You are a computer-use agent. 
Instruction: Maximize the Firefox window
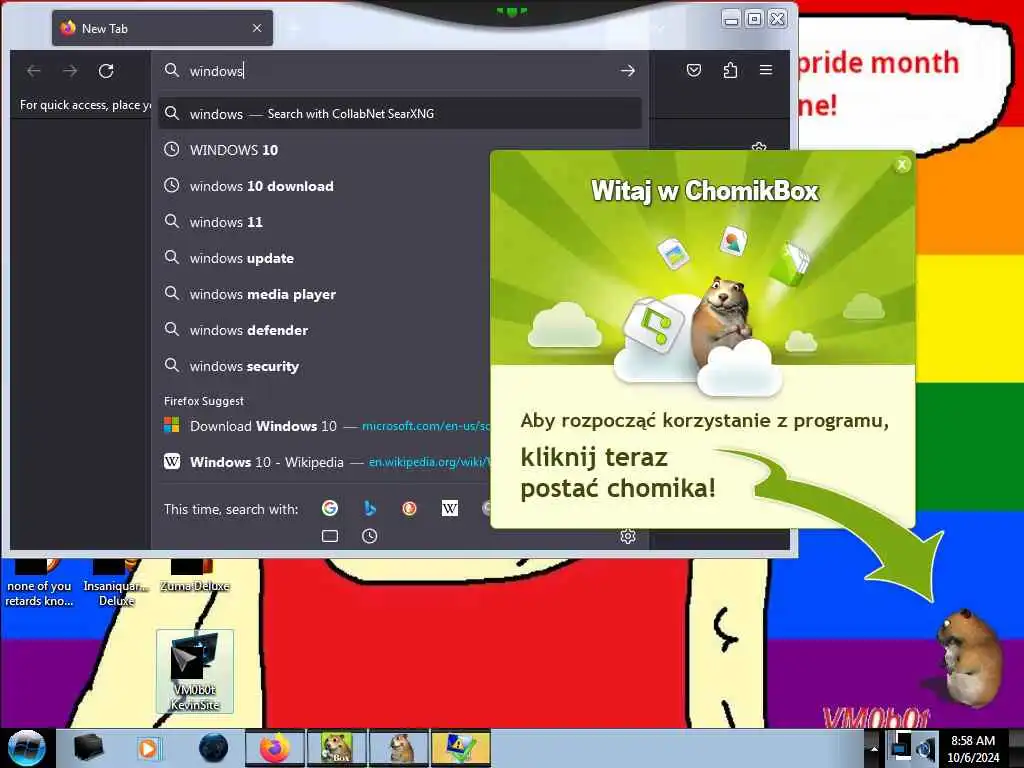pos(754,19)
